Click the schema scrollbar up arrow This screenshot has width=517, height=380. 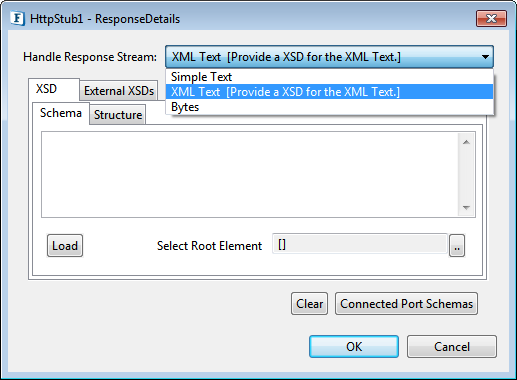[x=466, y=142]
